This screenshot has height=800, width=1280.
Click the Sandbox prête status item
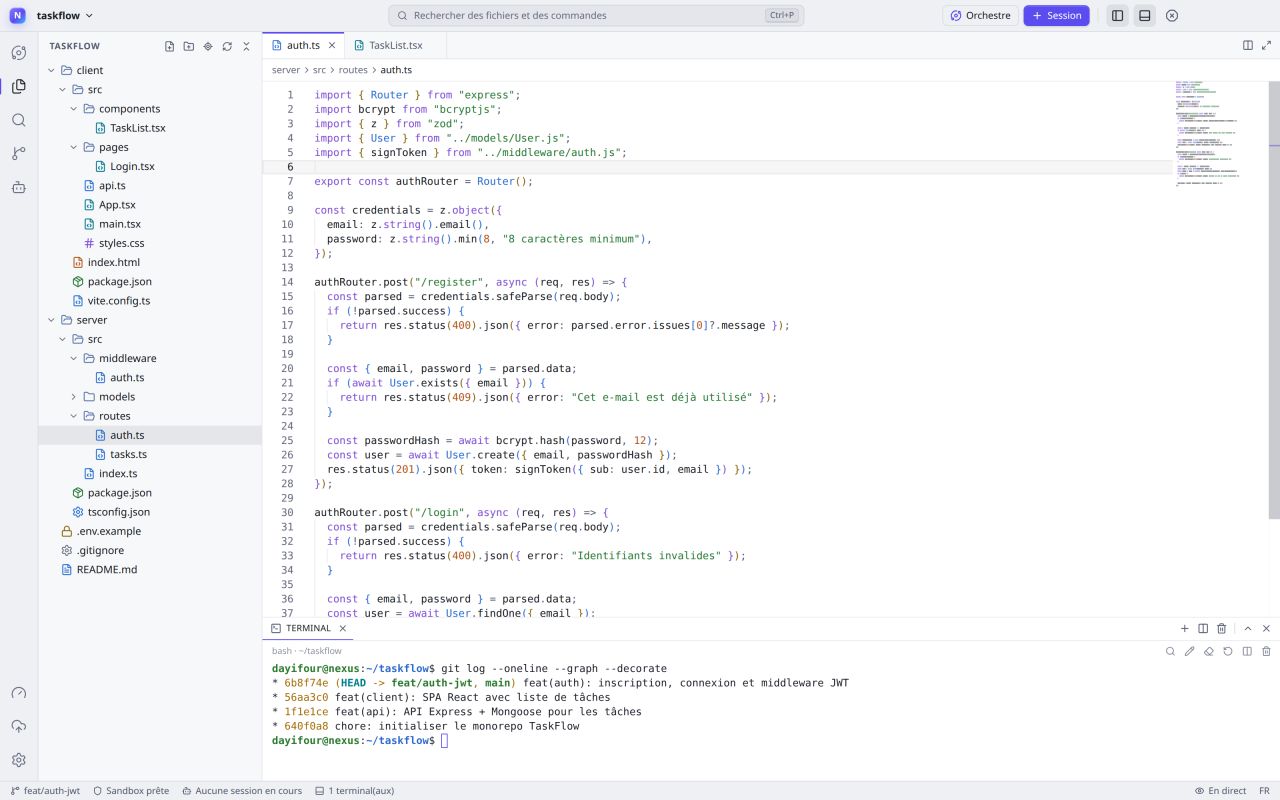tap(131, 790)
